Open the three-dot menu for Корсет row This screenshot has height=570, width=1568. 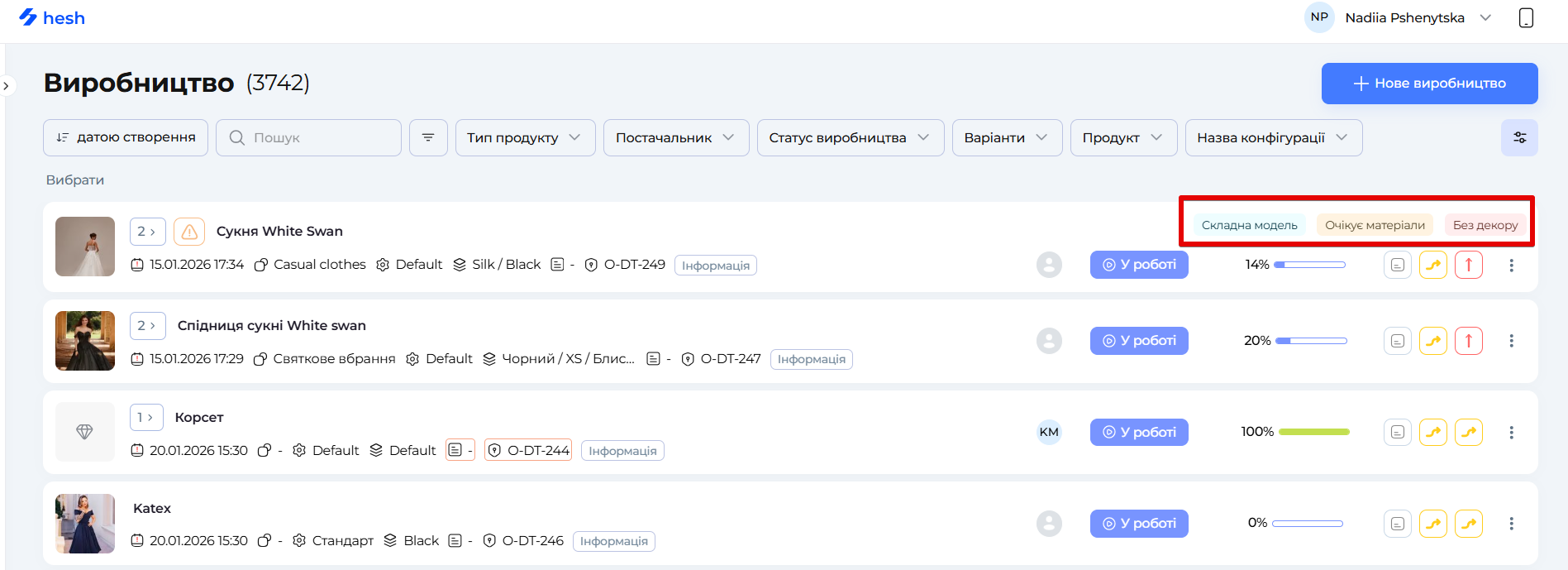[x=1511, y=433]
